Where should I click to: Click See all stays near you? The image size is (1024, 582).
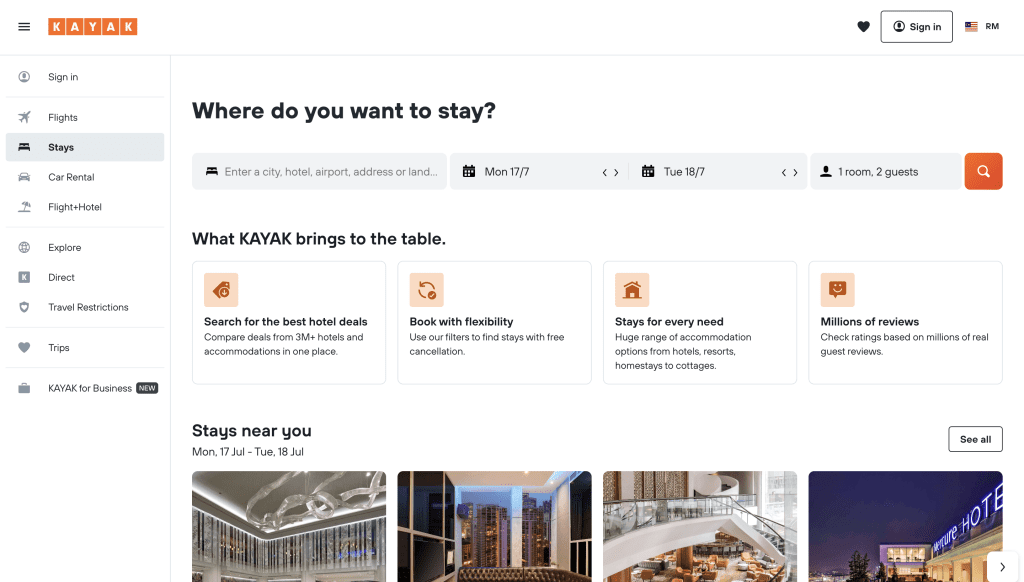click(975, 439)
